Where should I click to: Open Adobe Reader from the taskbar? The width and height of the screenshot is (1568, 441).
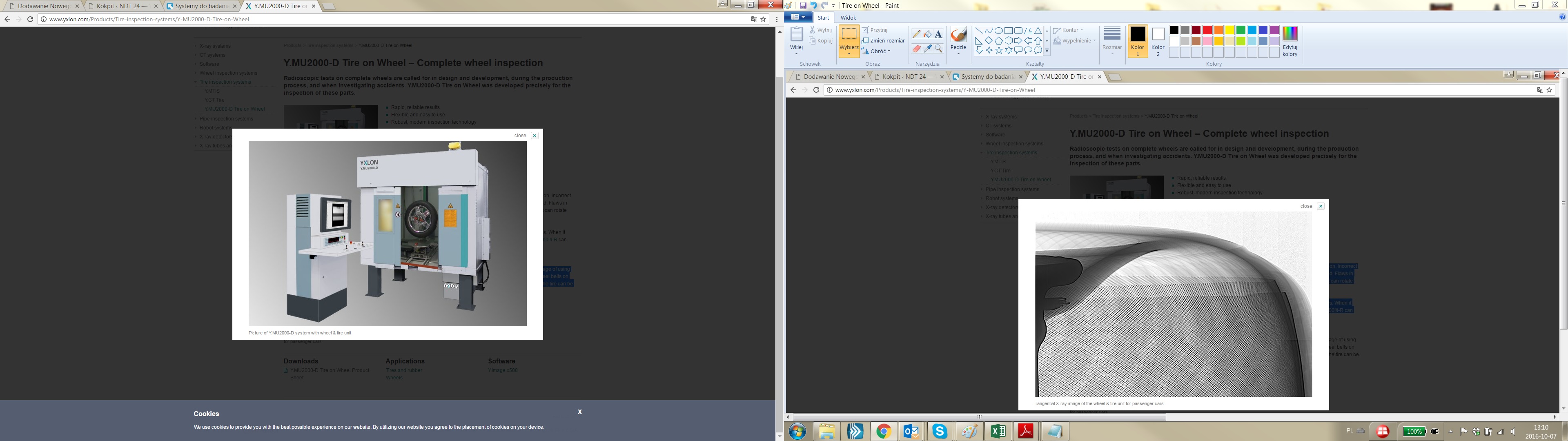click(1026, 431)
